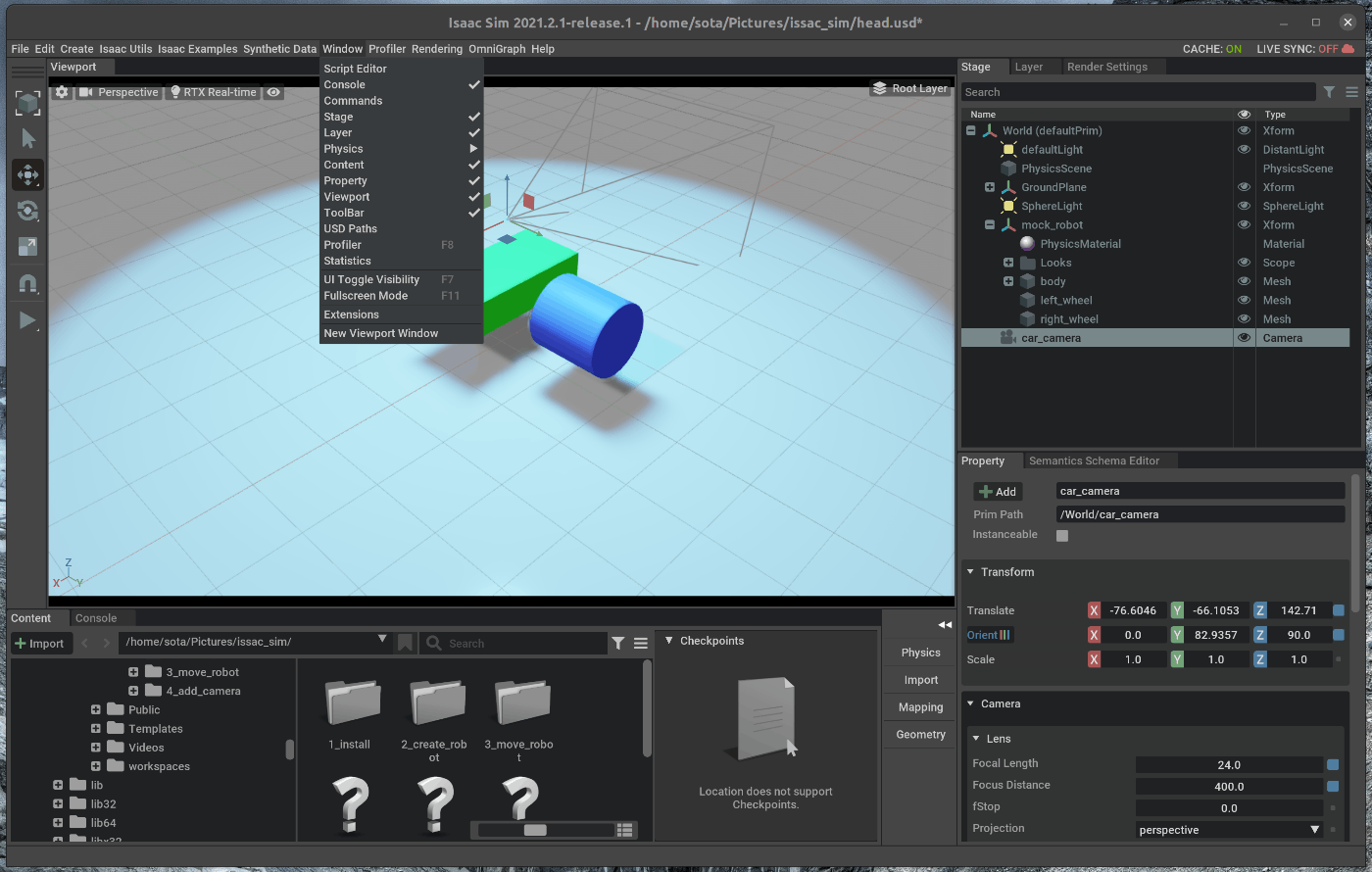This screenshot has width=1372, height=872.
Task: Switch to the Layer tab
Action: [1028, 67]
